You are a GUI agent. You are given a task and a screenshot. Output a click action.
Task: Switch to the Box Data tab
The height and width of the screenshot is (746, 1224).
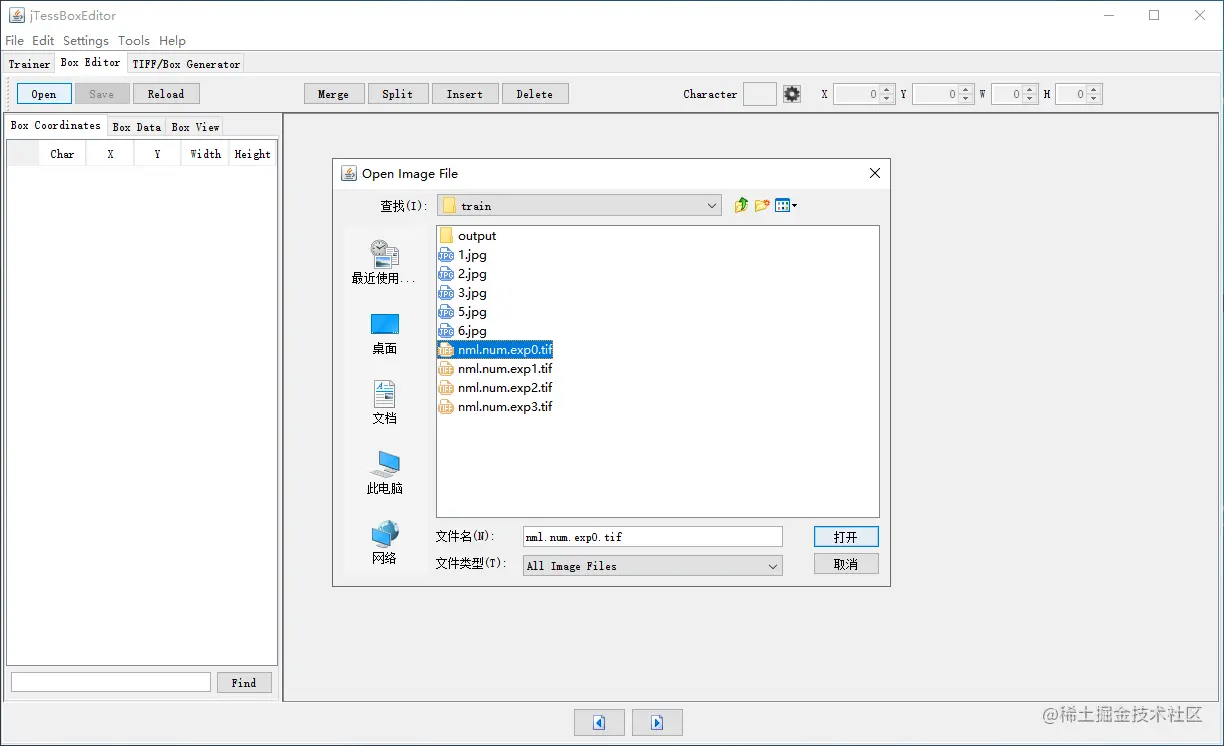(137, 127)
